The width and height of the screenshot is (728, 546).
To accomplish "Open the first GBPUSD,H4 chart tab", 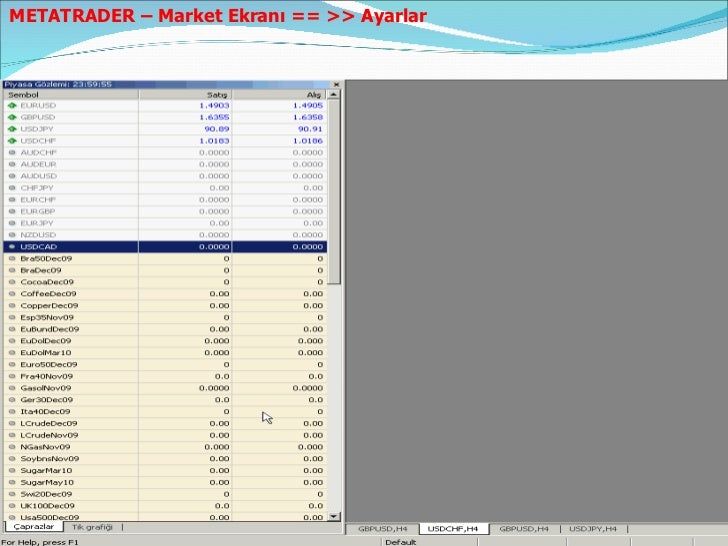I will tap(383, 529).
